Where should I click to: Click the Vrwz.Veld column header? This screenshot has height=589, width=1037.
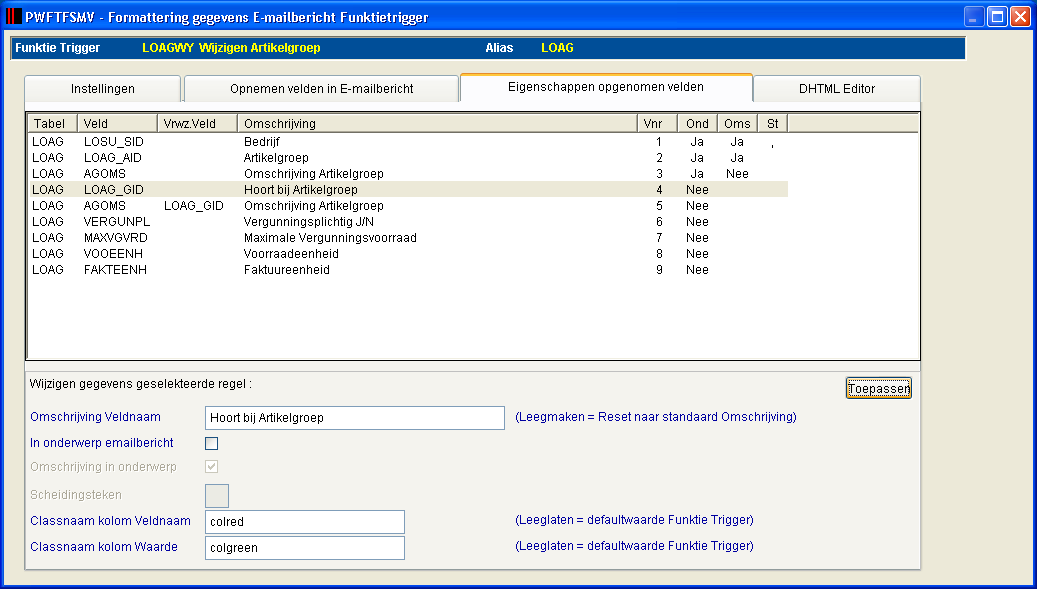pyautogui.click(x=197, y=124)
